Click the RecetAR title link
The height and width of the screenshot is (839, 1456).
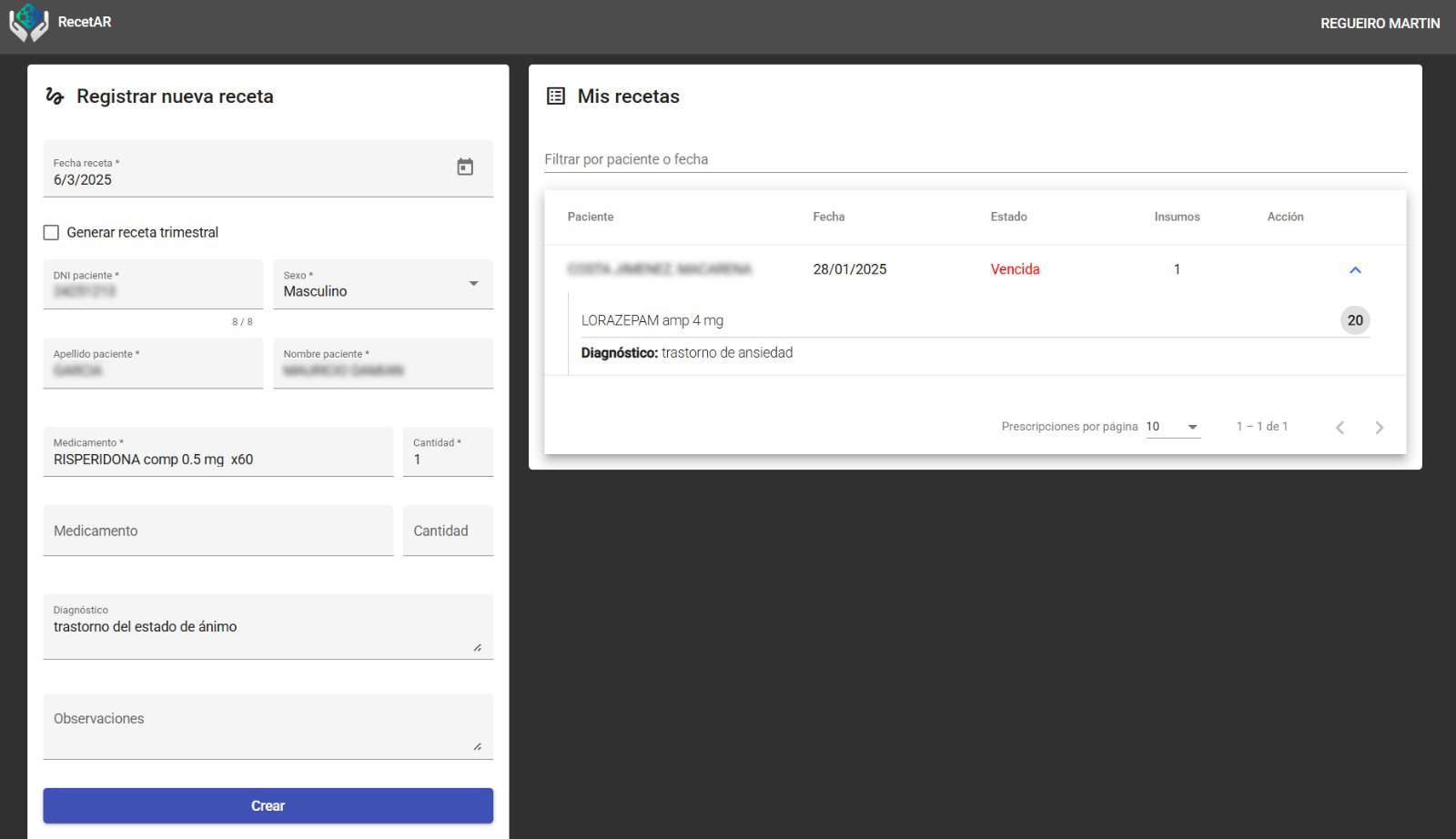(x=85, y=22)
